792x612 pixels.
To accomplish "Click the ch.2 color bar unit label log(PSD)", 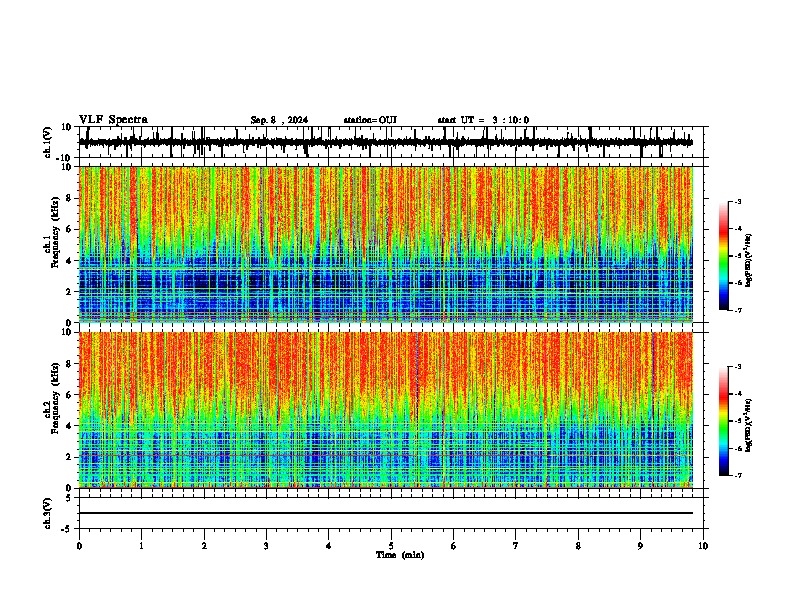I will click(749, 425).
